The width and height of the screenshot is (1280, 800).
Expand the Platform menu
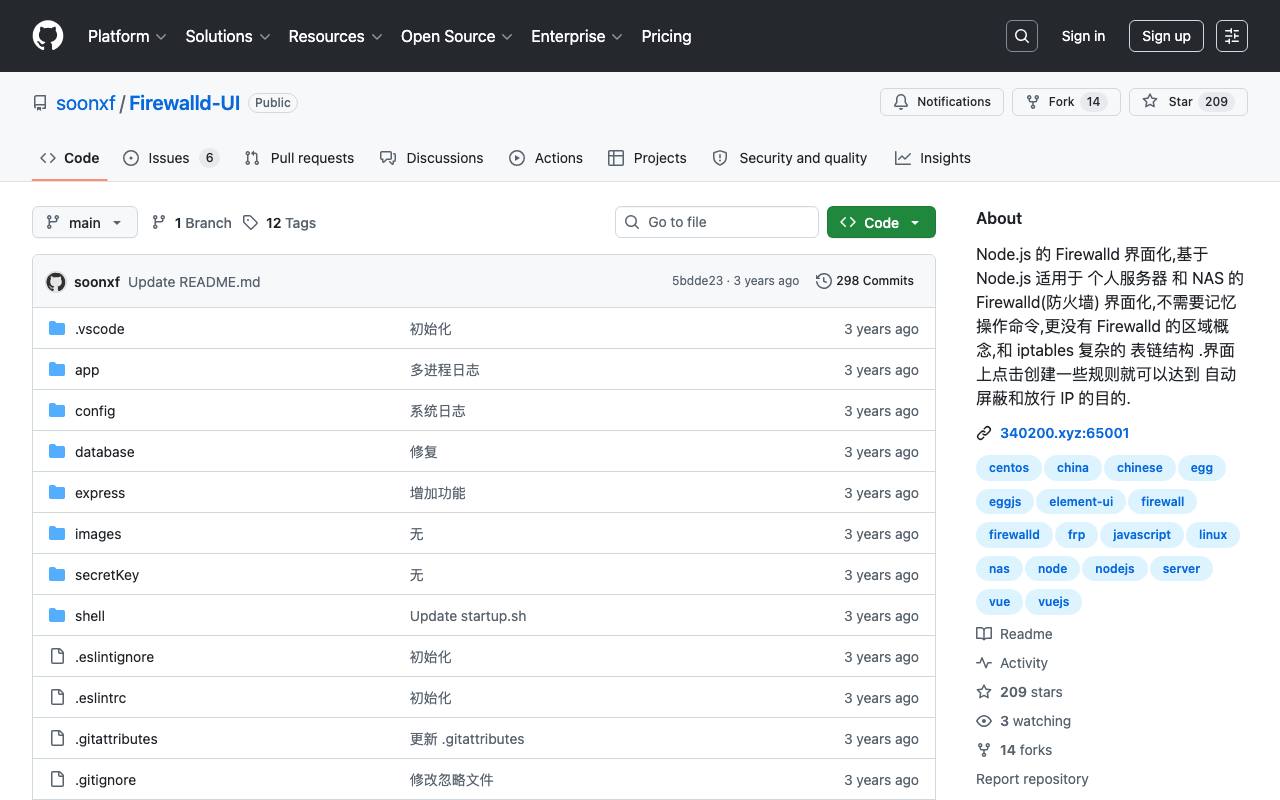tap(126, 36)
